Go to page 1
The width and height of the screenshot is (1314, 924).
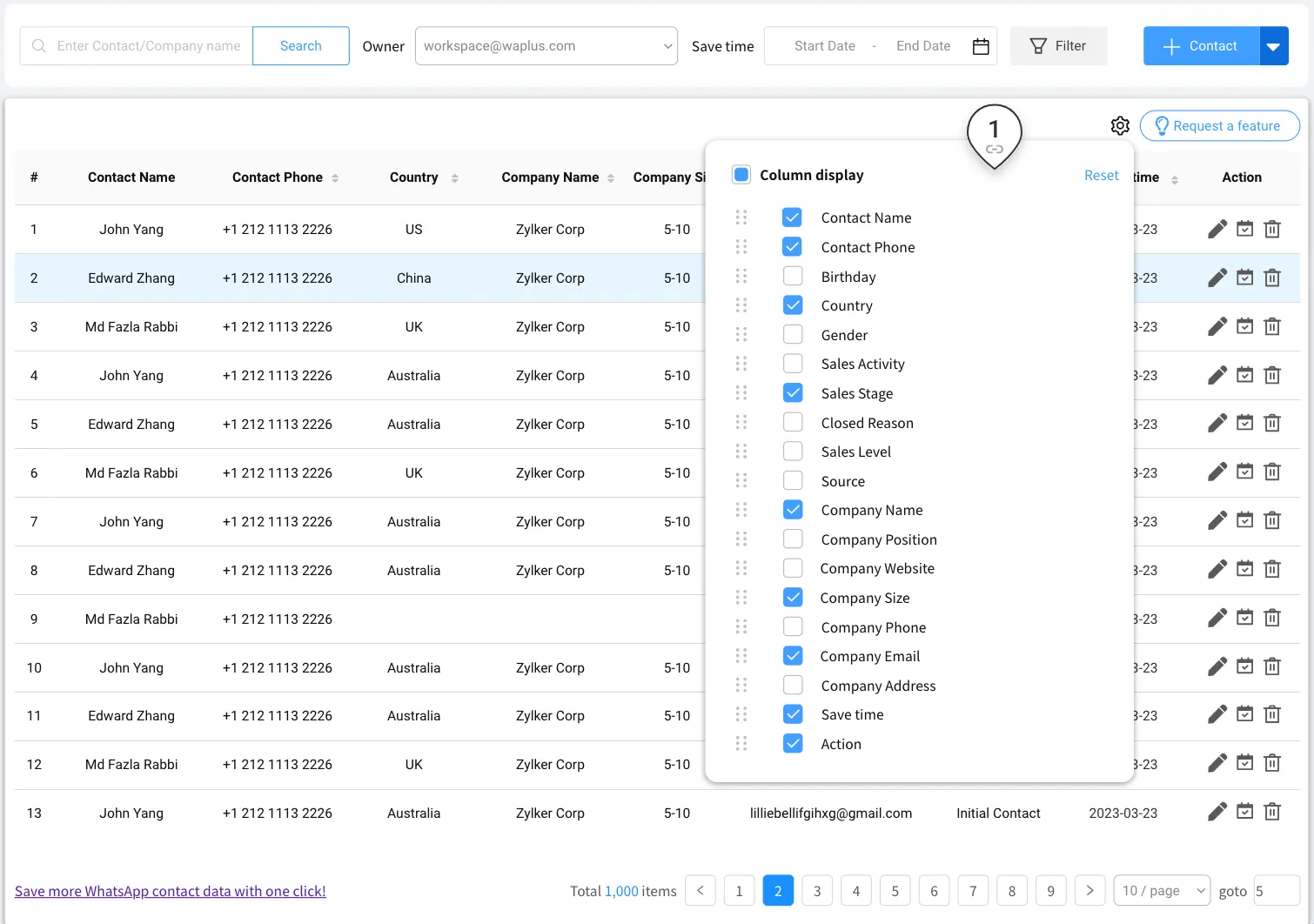[x=739, y=890]
